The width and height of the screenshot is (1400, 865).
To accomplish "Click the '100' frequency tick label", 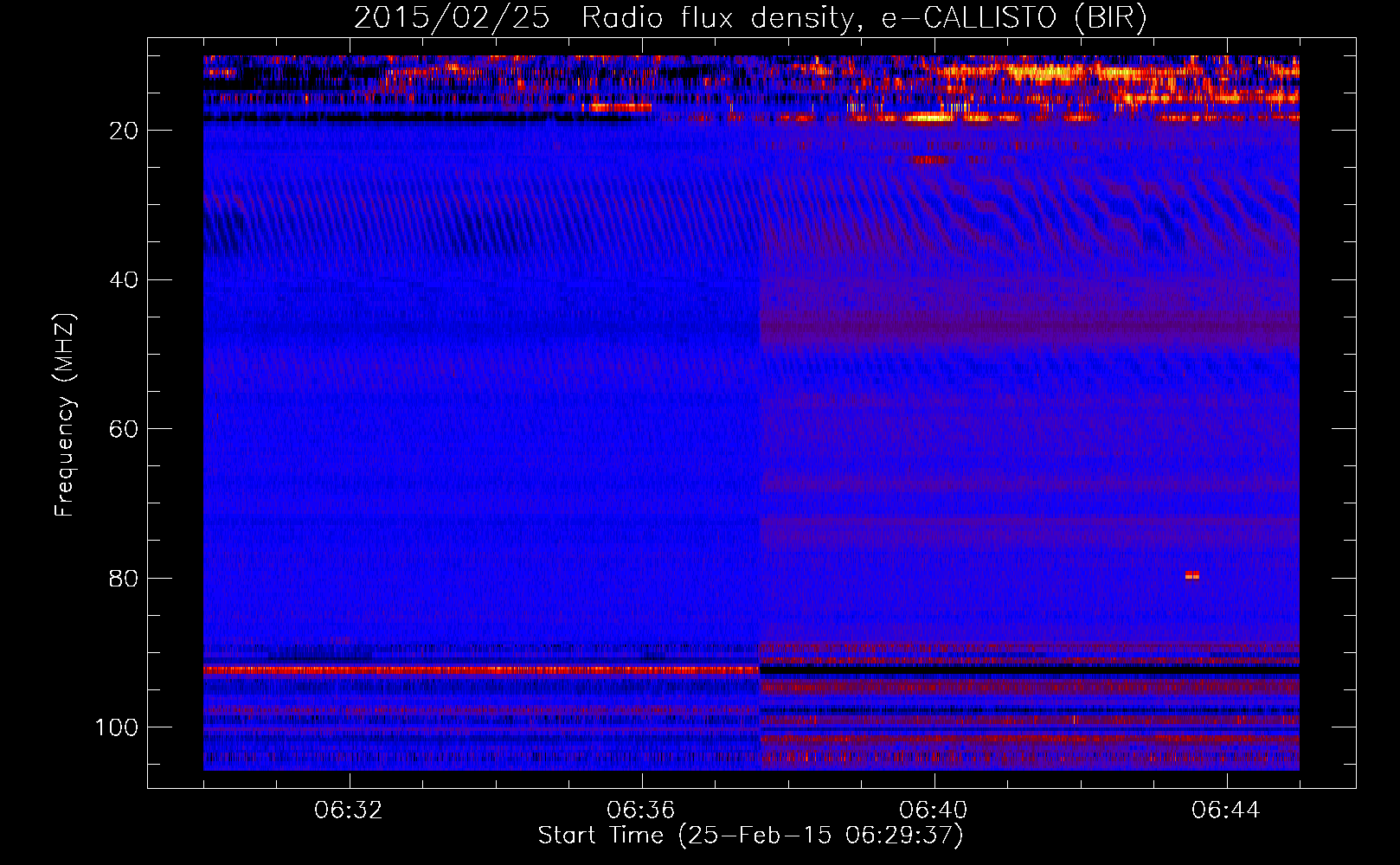I will pyautogui.click(x=117, y=727).
